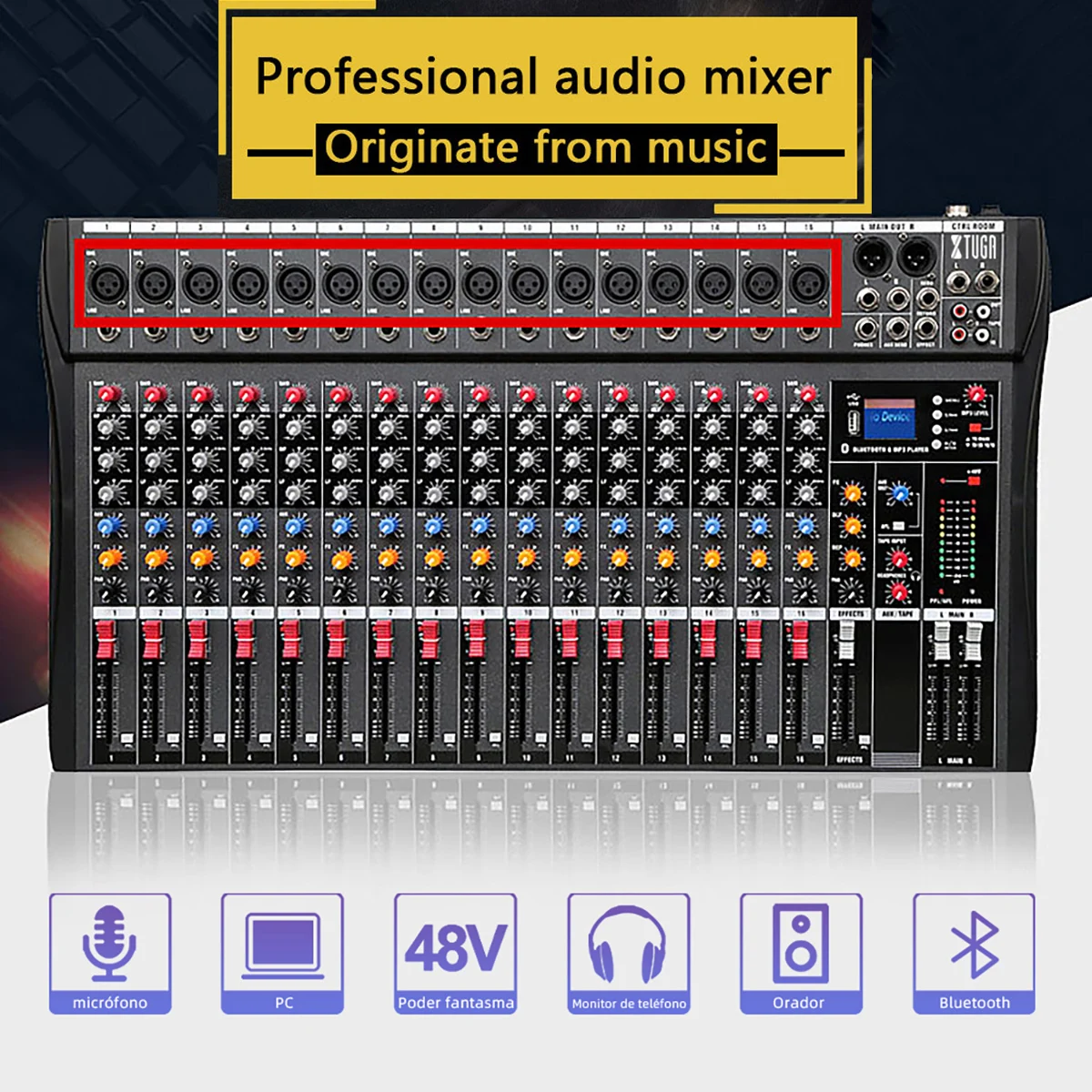Click the 'Professional audio mixer' heading
Screen dimensions: 1092x1092
click(543, 76)
